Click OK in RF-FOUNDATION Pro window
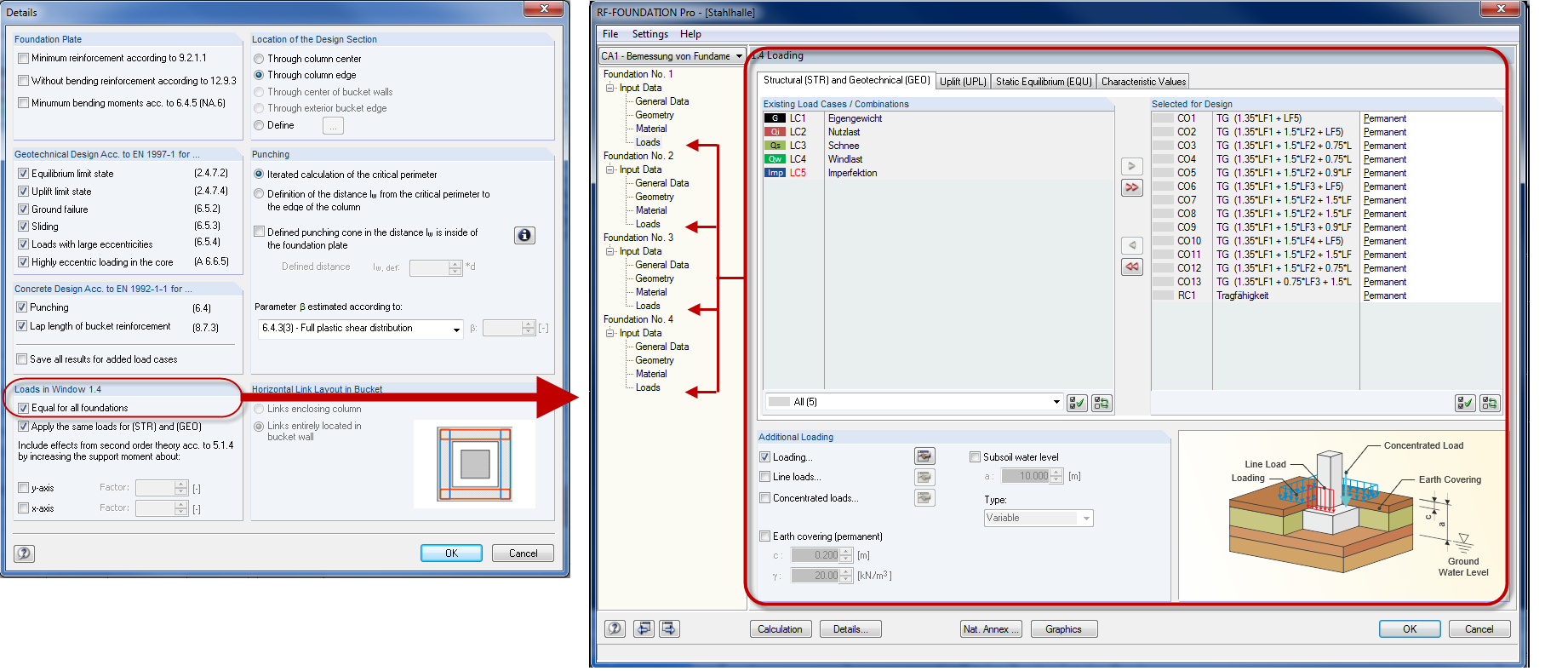Viewport: 1568px width, 671px height. tap(1410, 629)
